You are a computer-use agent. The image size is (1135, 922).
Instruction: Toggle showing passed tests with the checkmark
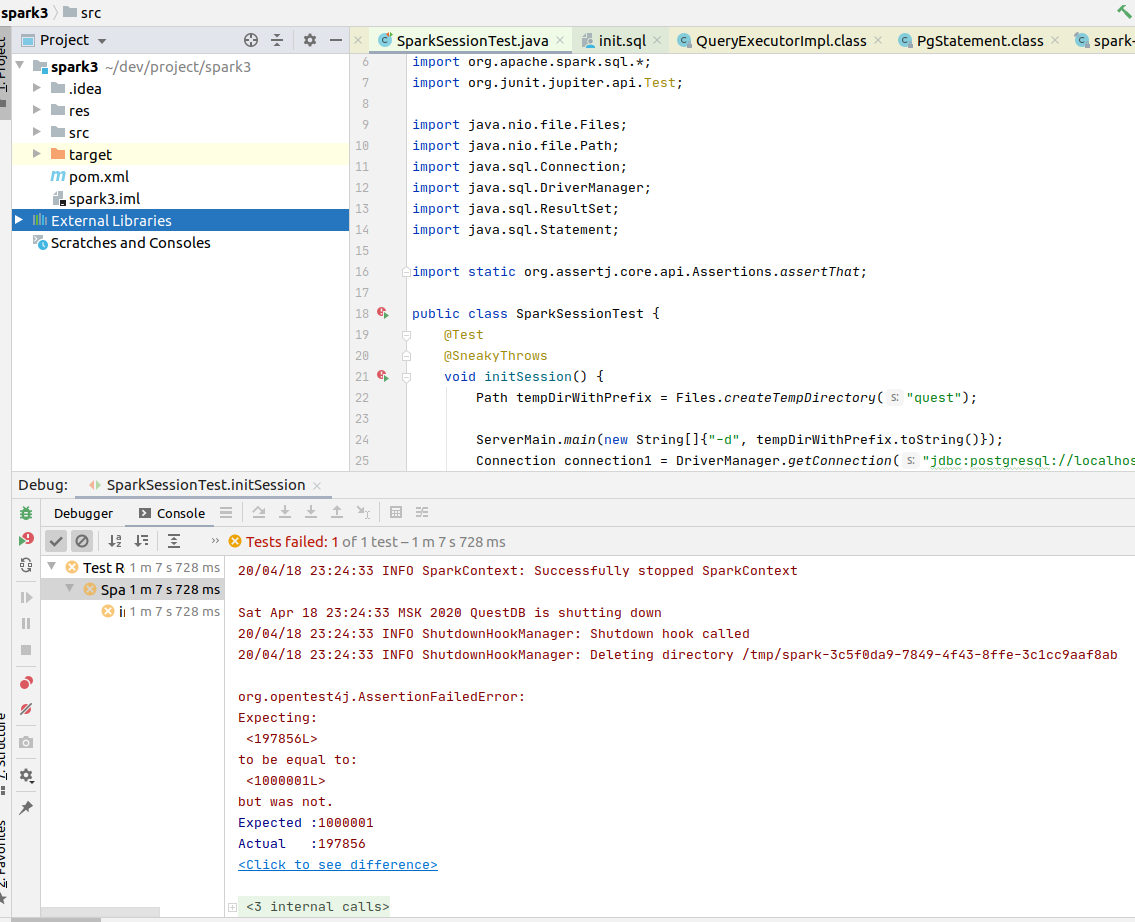pyautogui.click(x=56, y=540)
